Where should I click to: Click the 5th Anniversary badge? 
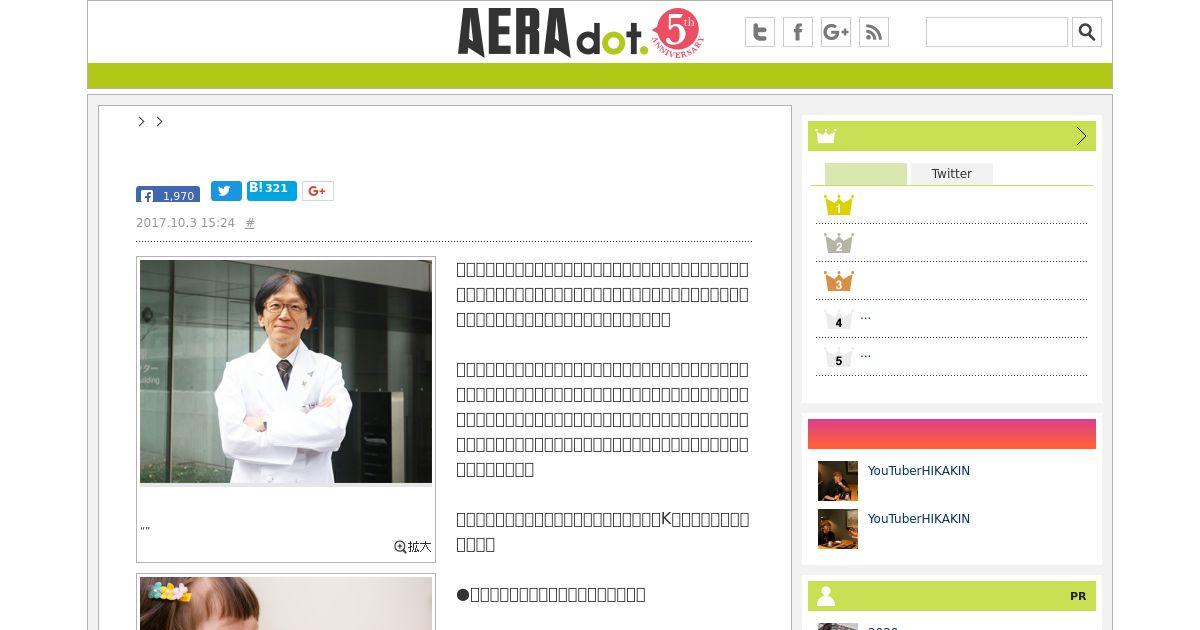click(x=676, y=33)
